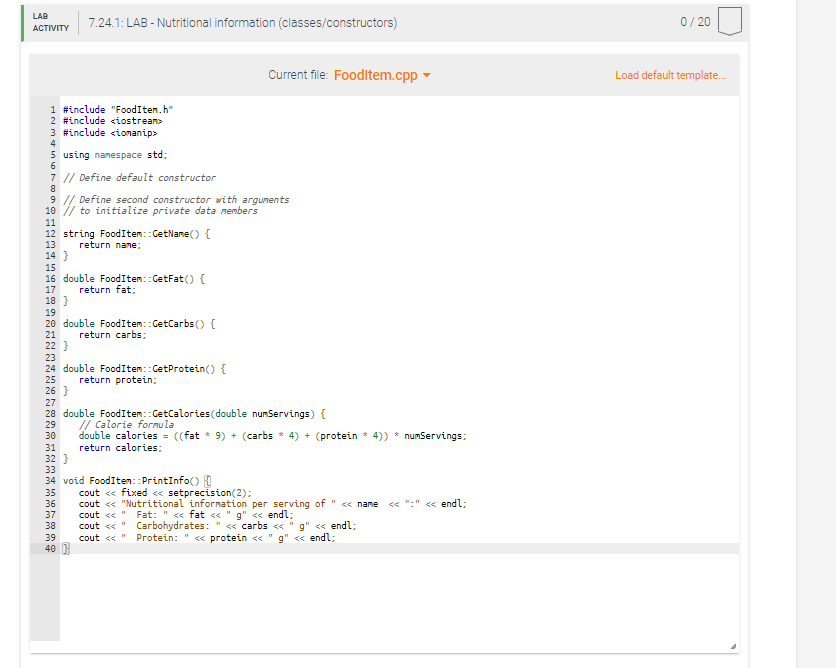Click the Calorie formula comment
836x668 pixels.
[x=126, y=425]
